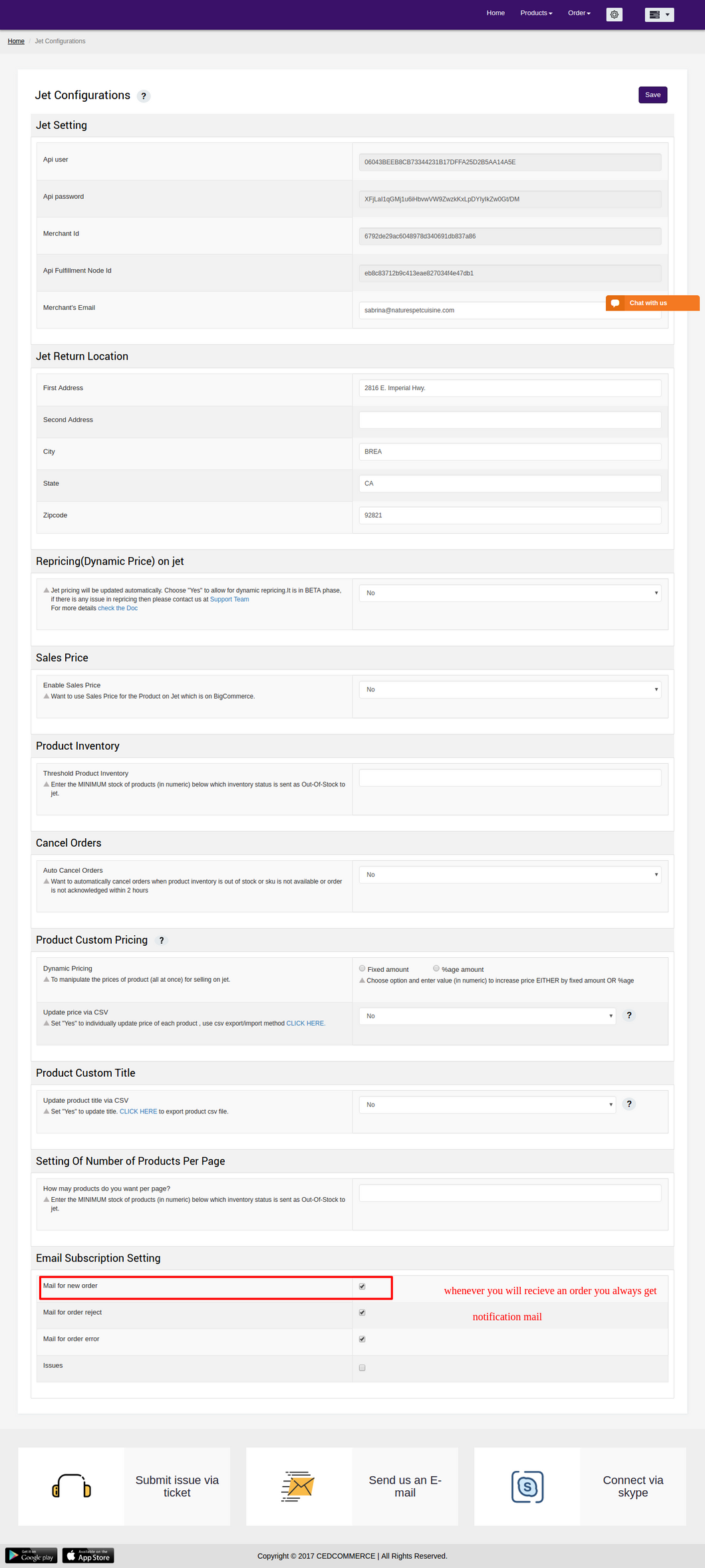Click the headset icon for ticket support
The height and width of the screenshot is (1568, 705).
click(71, 1486)
